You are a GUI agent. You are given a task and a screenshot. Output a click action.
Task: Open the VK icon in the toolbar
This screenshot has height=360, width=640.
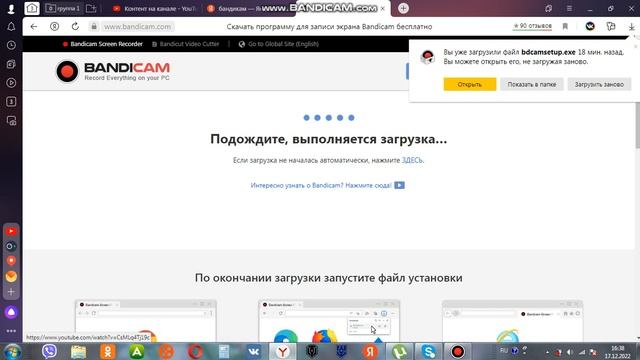click(x=590, y=27)
